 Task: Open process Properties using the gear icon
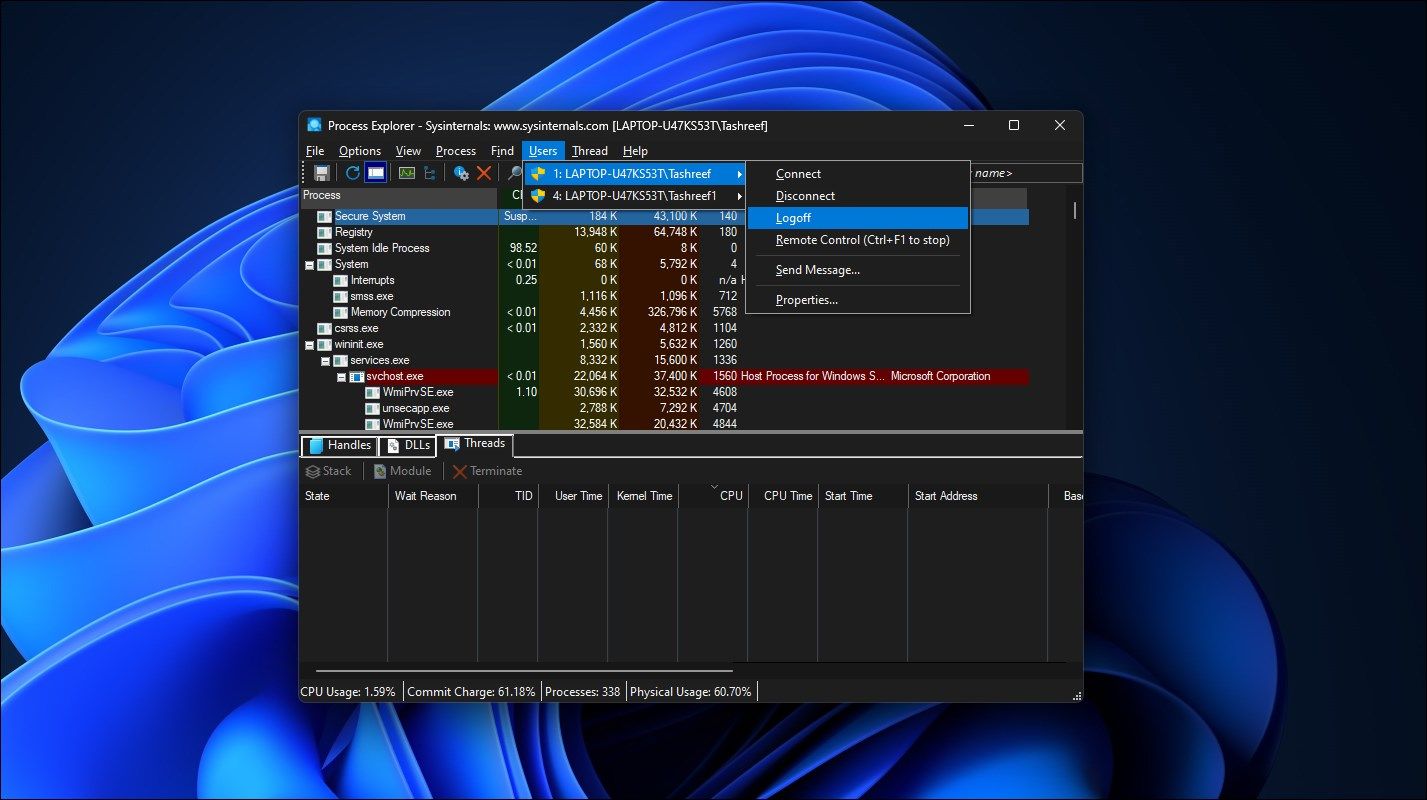pyautogui.click(x=463, y=172)
